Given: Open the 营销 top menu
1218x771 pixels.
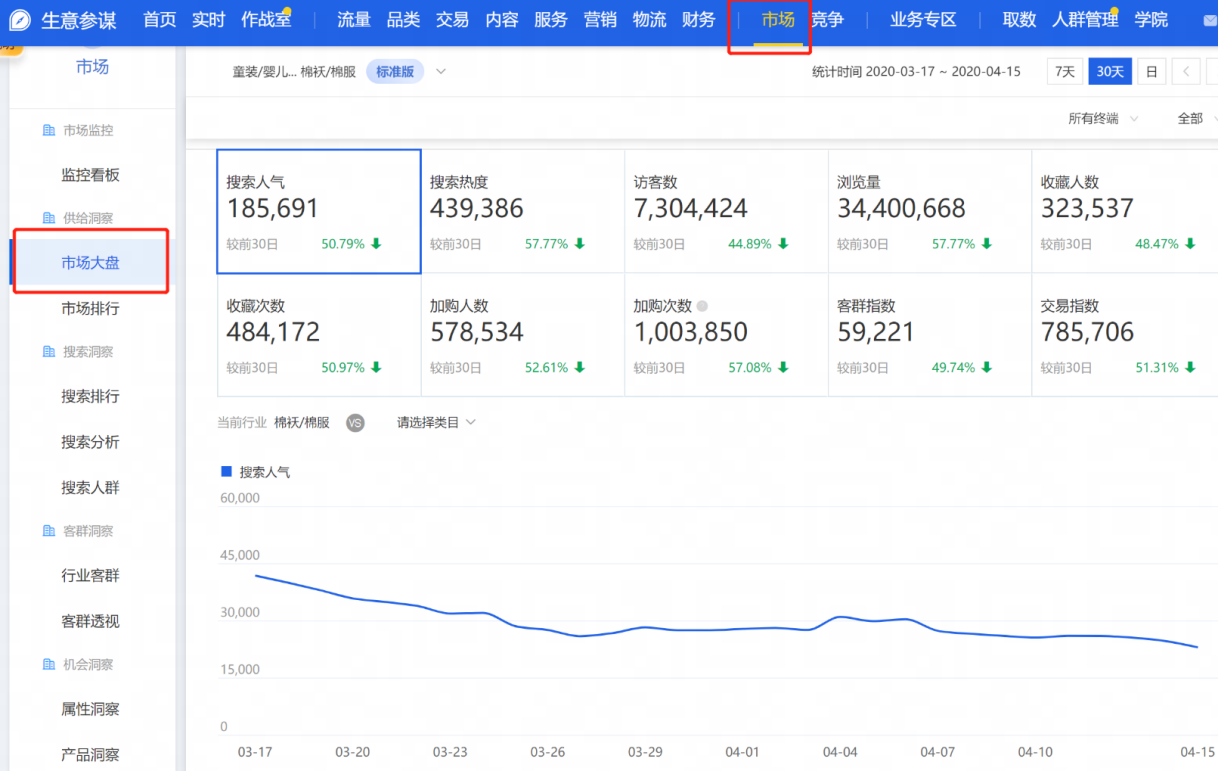Looking at the screenshot, I should click(x=600, y=20).
